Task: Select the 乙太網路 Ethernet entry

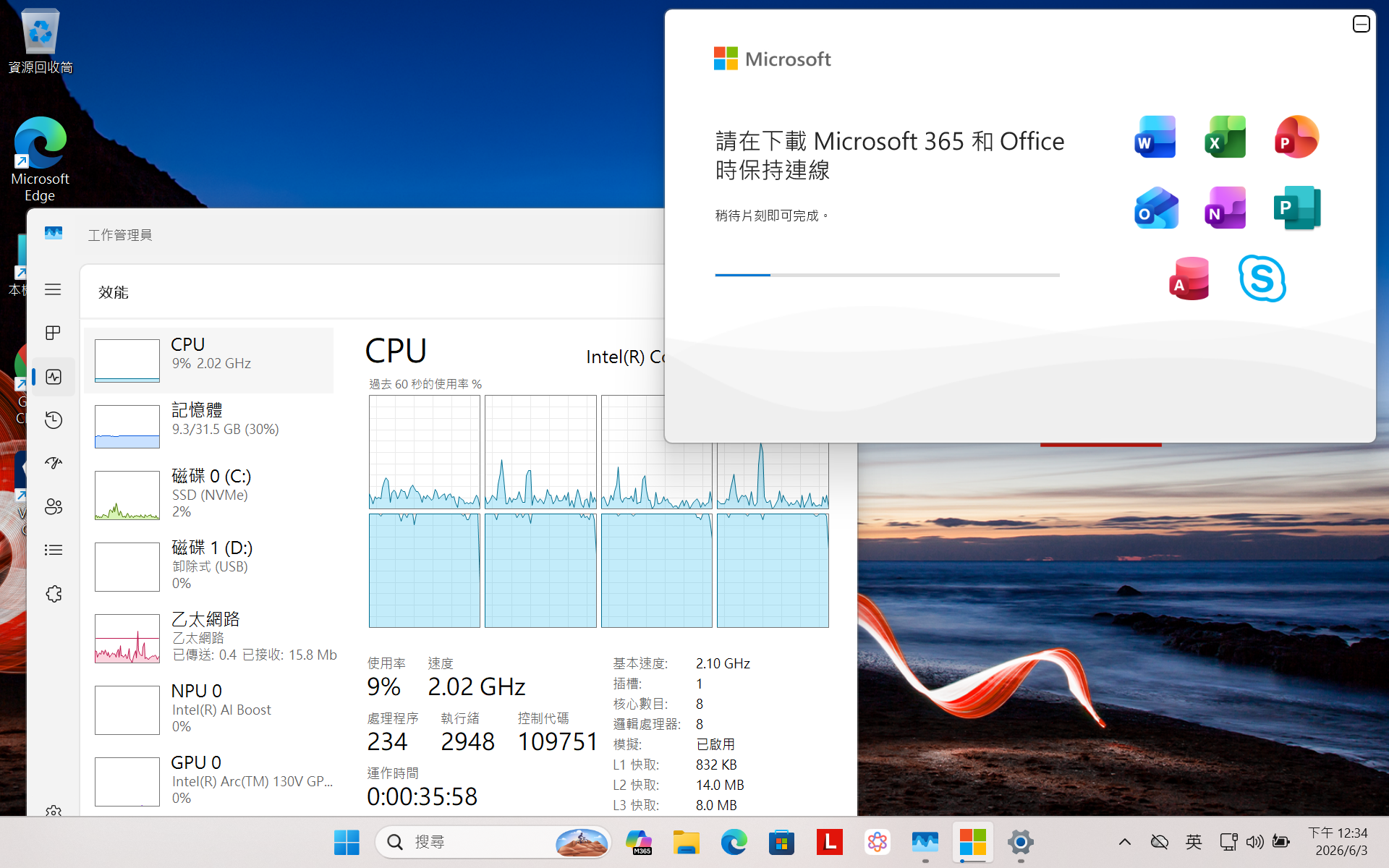Action: tap(209, 638)
